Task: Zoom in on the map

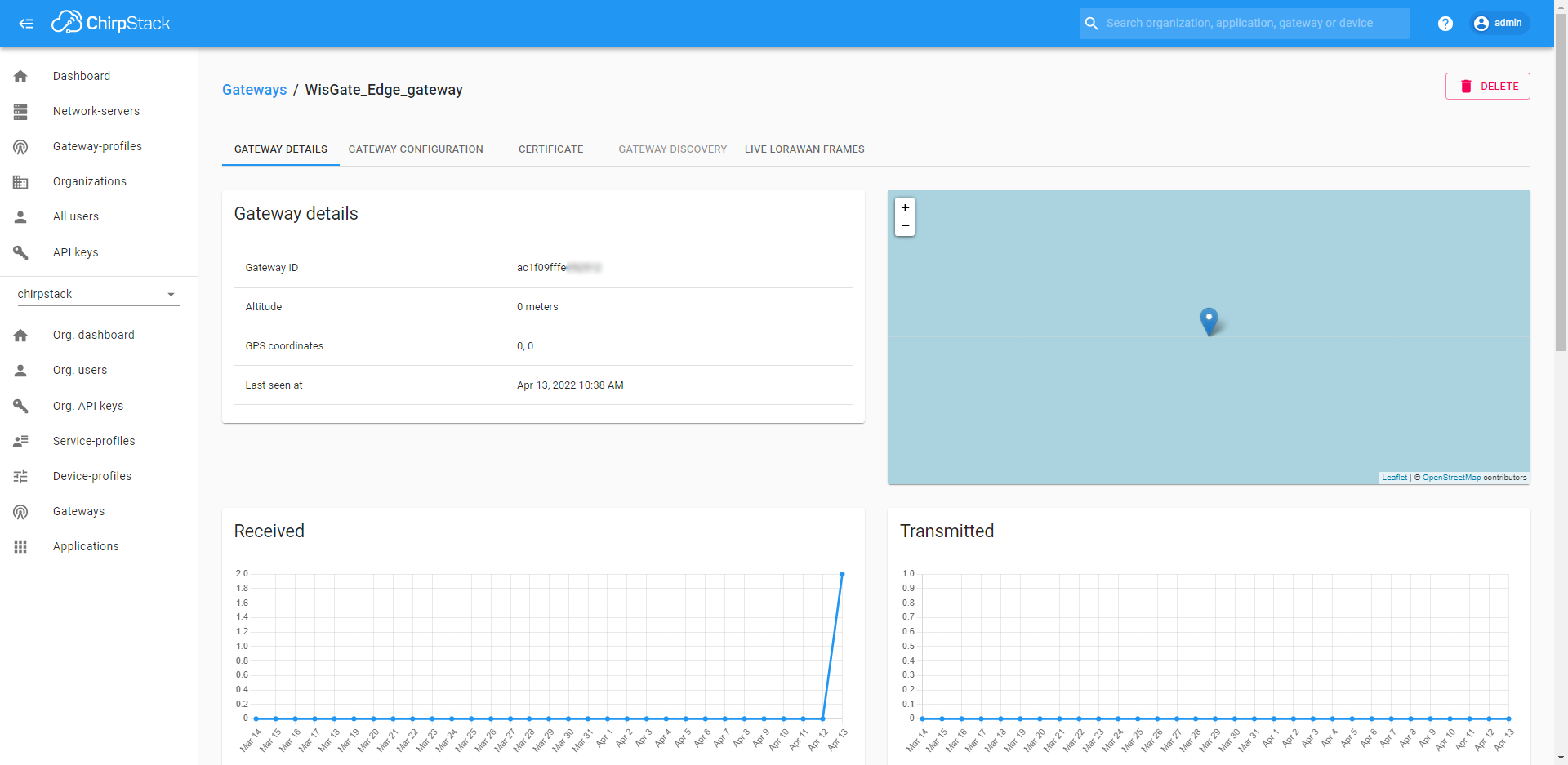Action: coord(905,207)
